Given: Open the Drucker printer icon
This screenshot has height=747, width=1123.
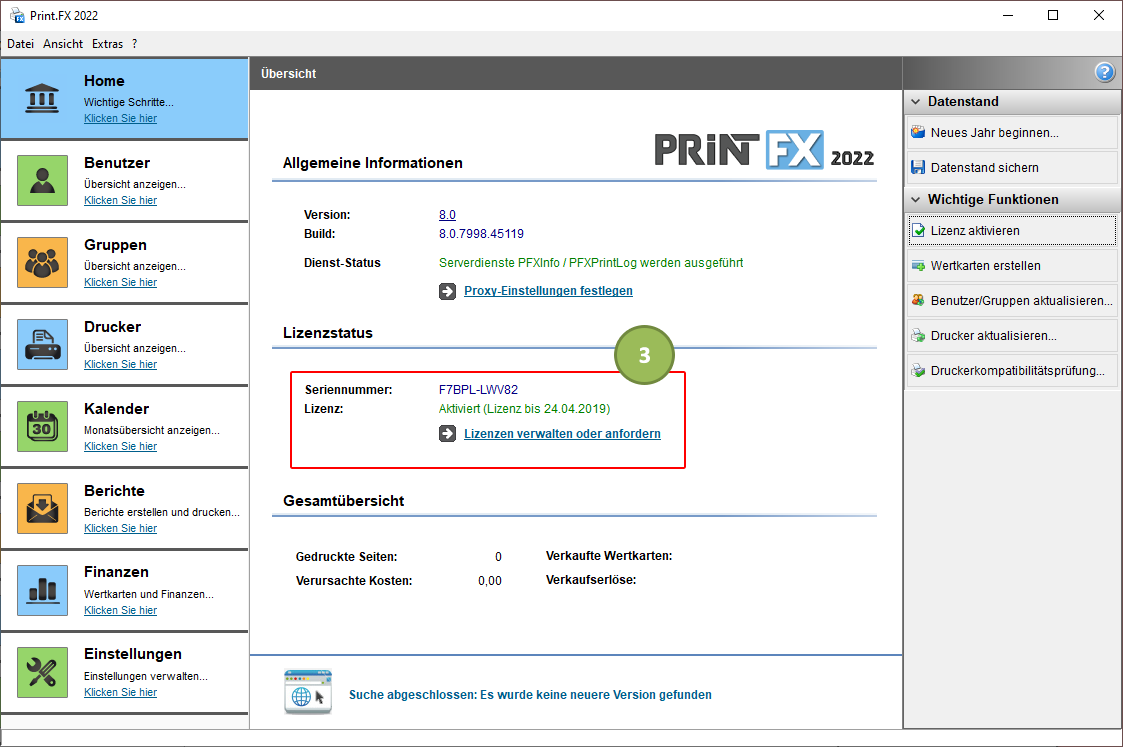Looking at the screenshot, I should coord(42,344).
